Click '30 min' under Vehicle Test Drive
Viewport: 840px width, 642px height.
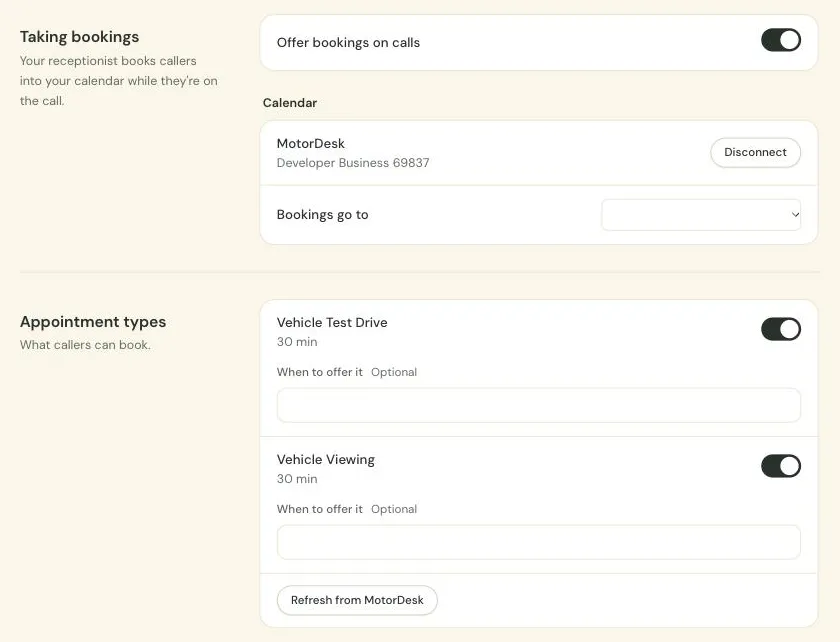[297, 342]
